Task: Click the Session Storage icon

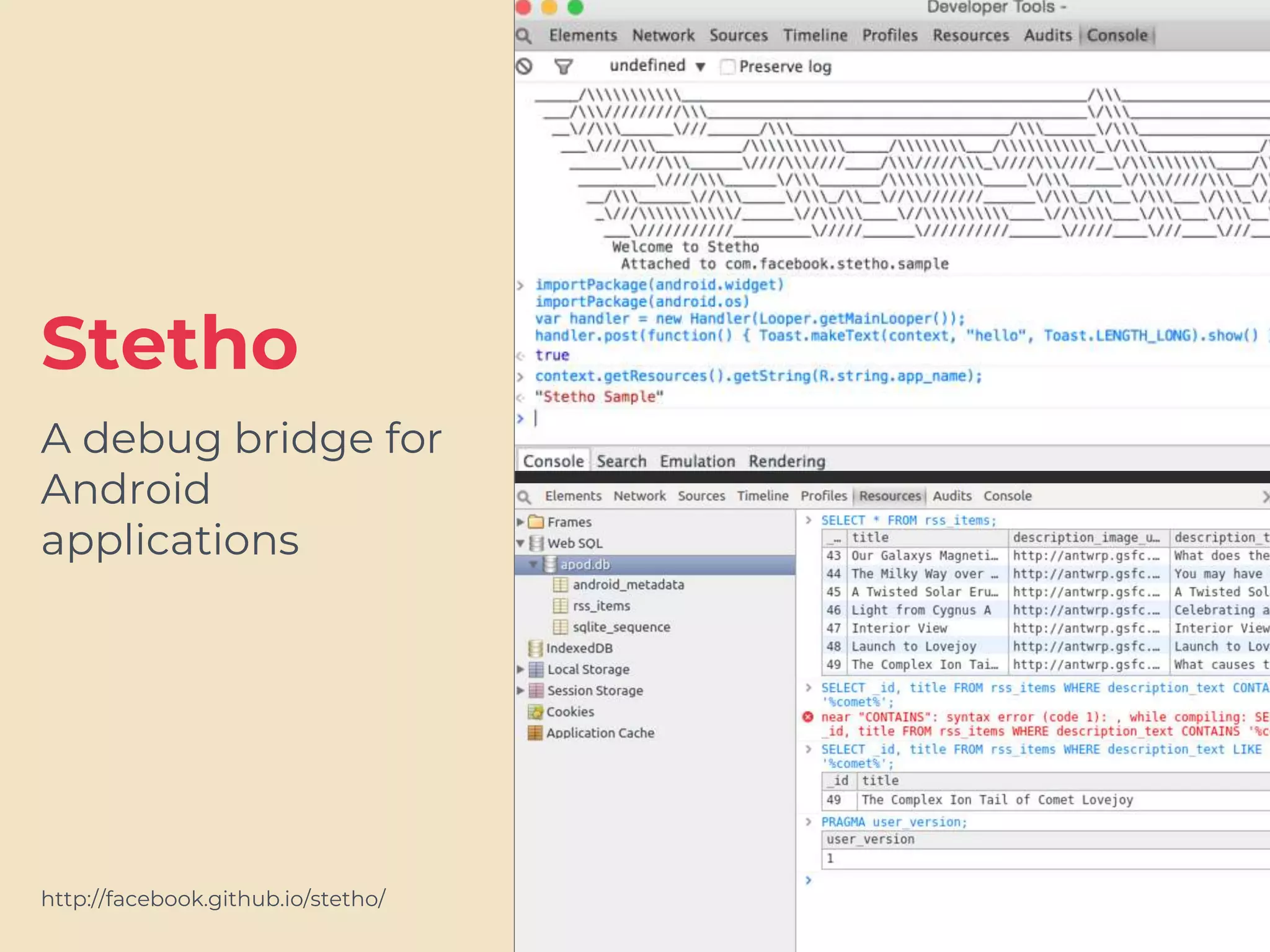Action: point(536,690)
